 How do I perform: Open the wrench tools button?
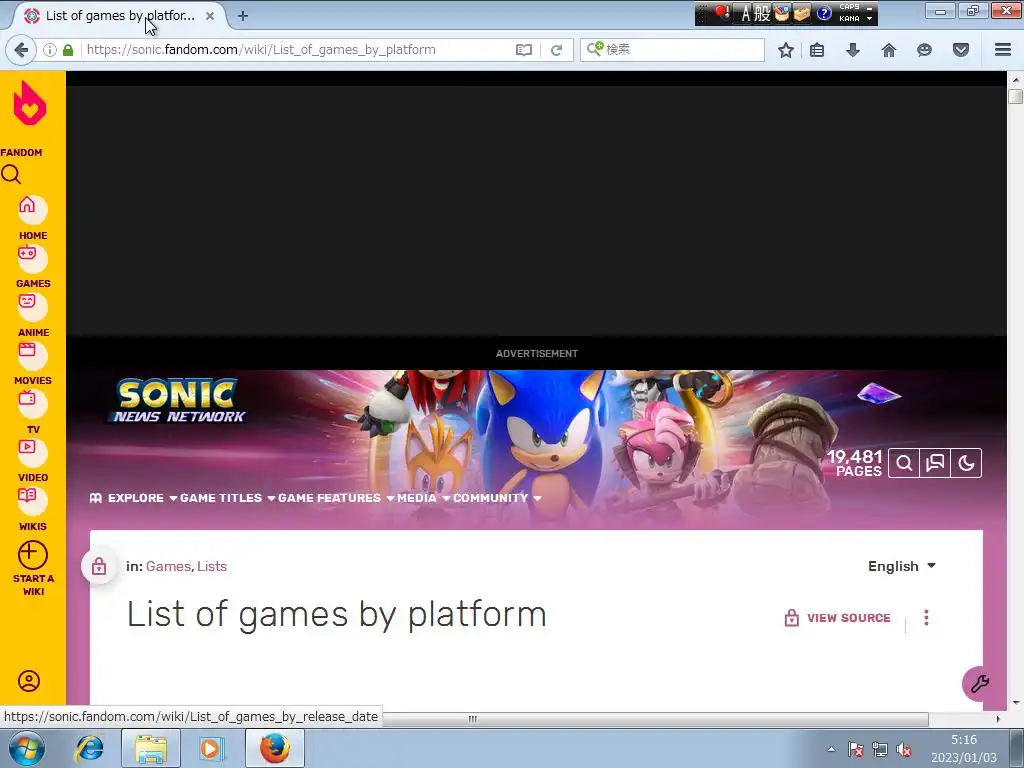tap(980, 683)
